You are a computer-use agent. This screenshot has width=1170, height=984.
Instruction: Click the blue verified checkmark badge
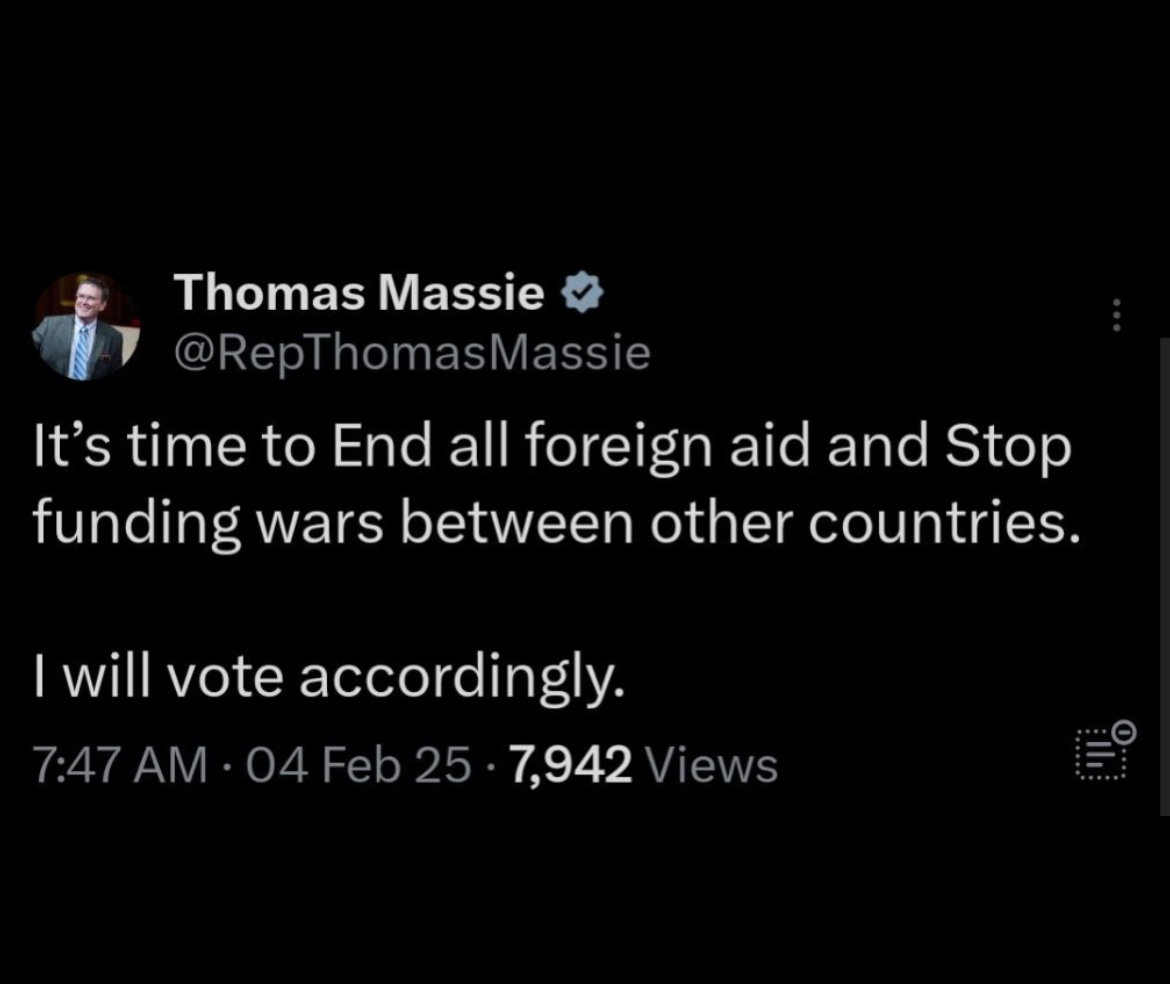tap(581, 292)
